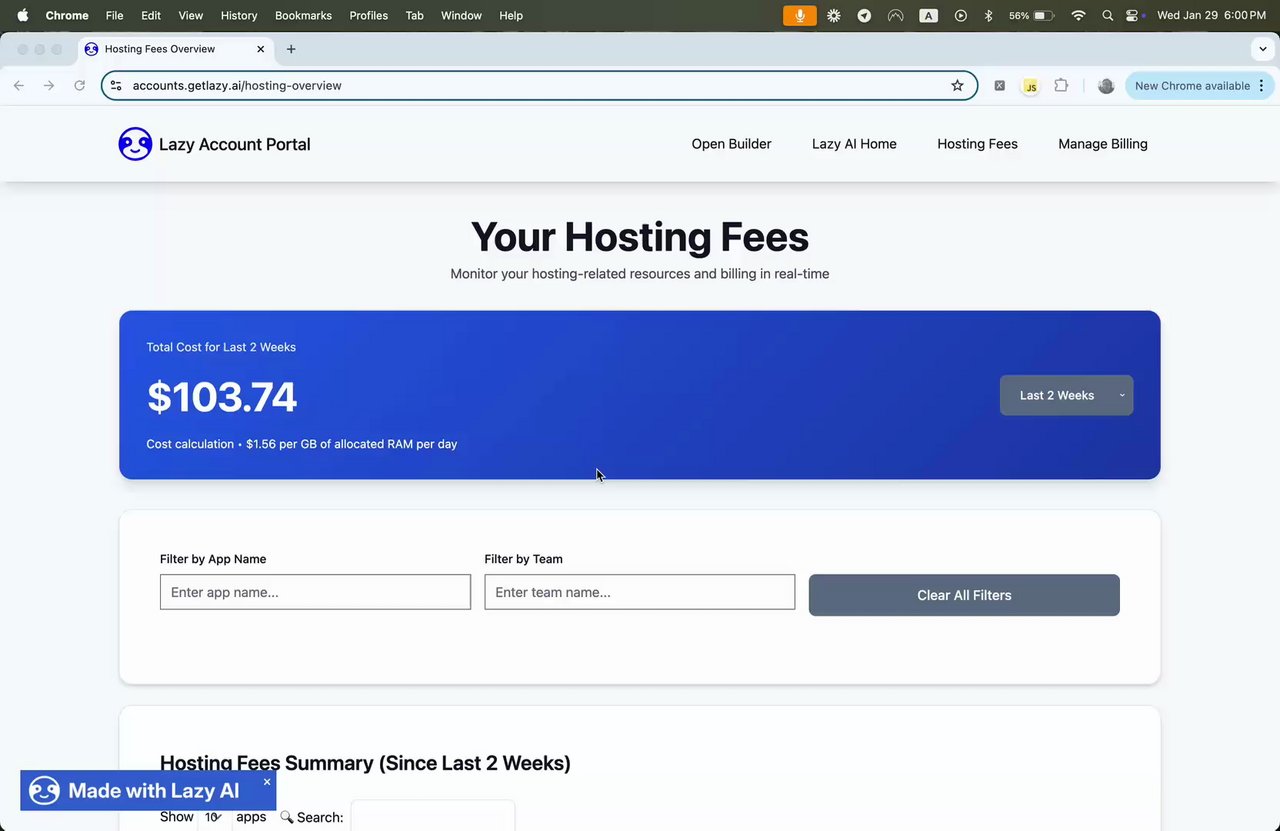
Task: Open Control Center in menu bar
Action: 1133,16
